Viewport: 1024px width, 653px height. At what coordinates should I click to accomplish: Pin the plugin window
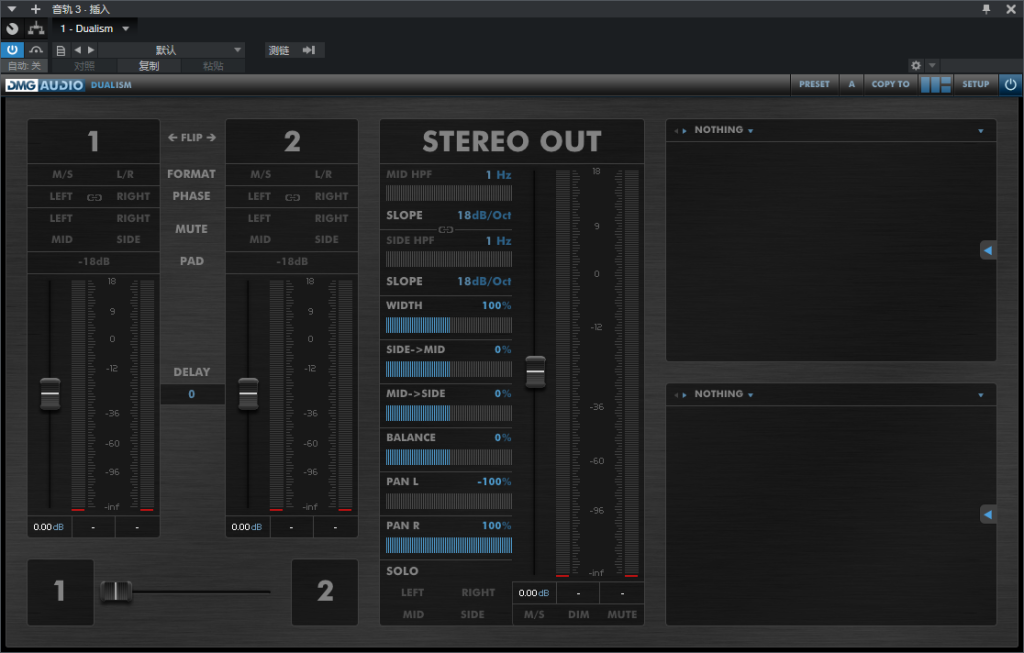987,9
